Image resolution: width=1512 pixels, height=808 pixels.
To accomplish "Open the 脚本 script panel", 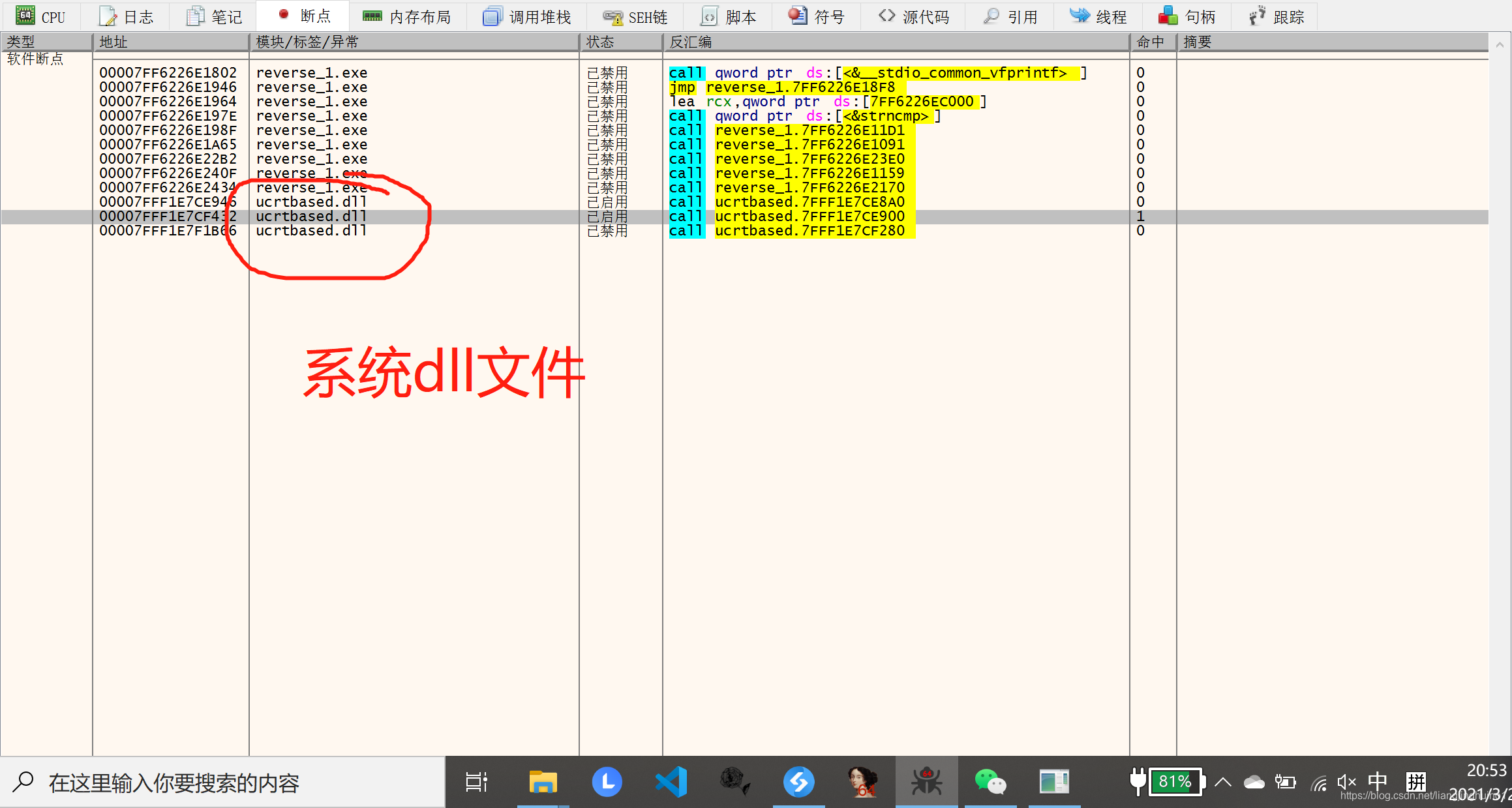I will coord(728,16).
